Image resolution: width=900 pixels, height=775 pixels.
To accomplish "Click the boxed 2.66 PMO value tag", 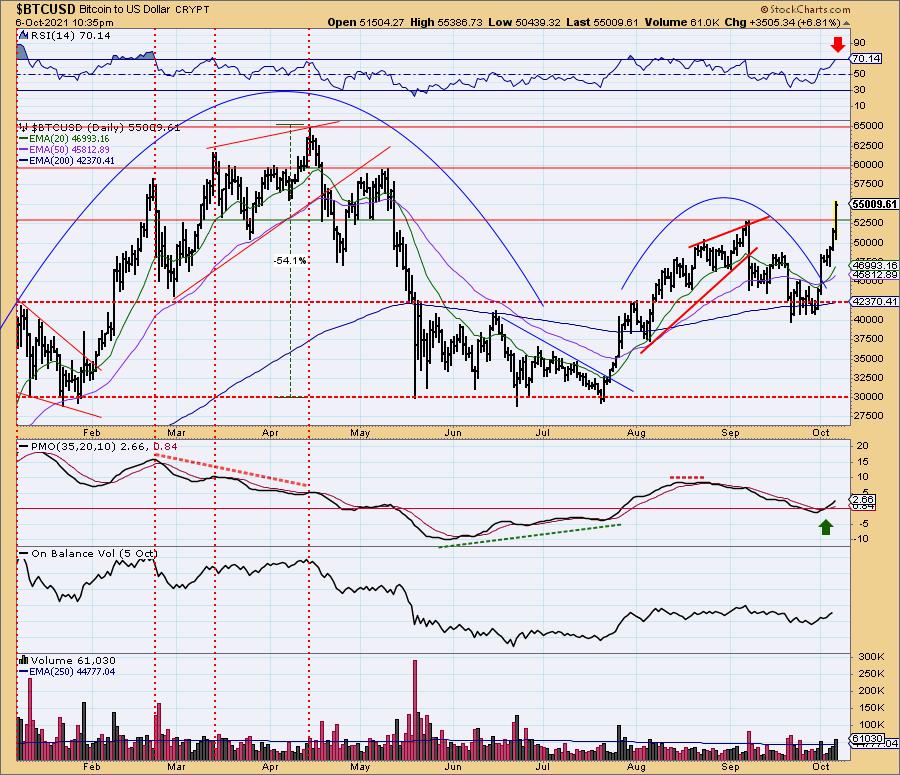I will click(x=864, y=499).
